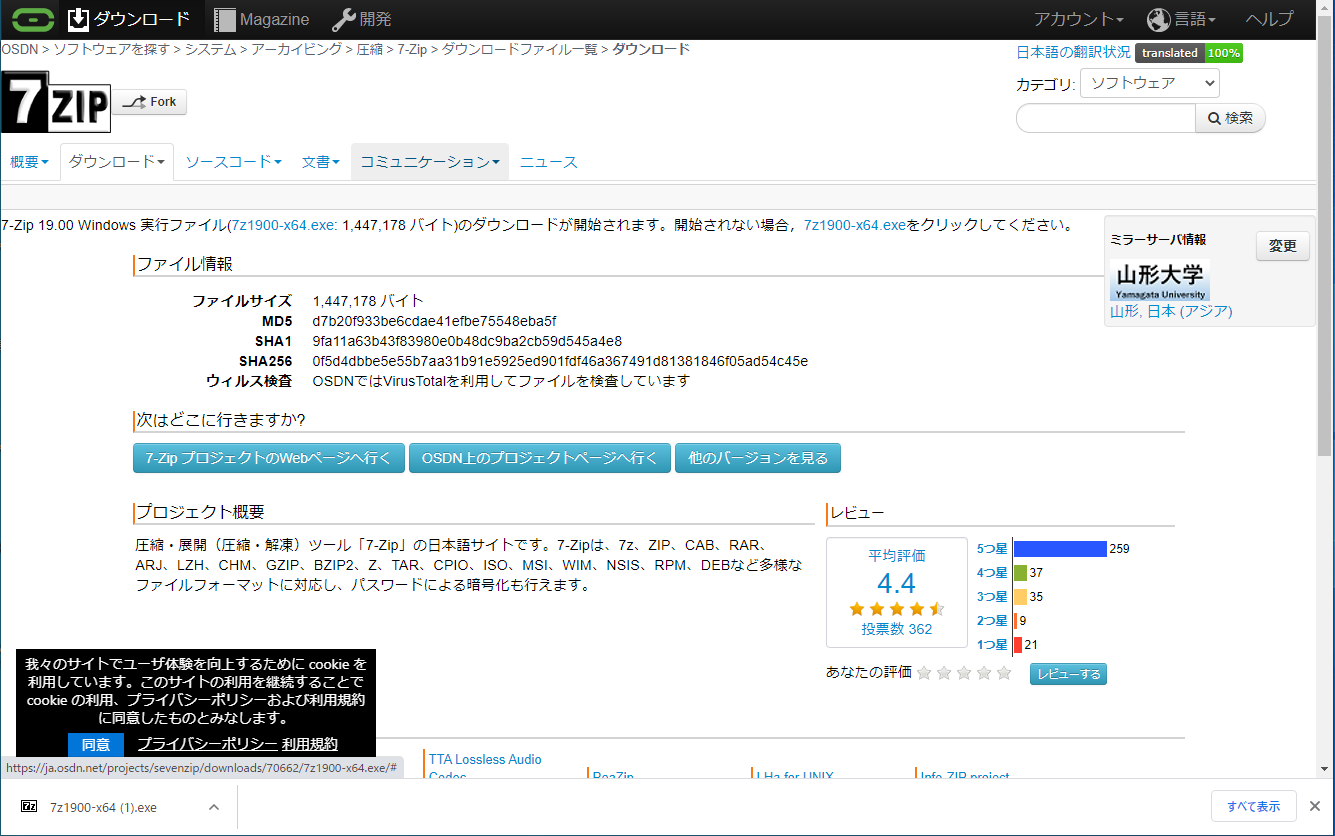Click the OSDN breadcrumb link

[19, 49]
